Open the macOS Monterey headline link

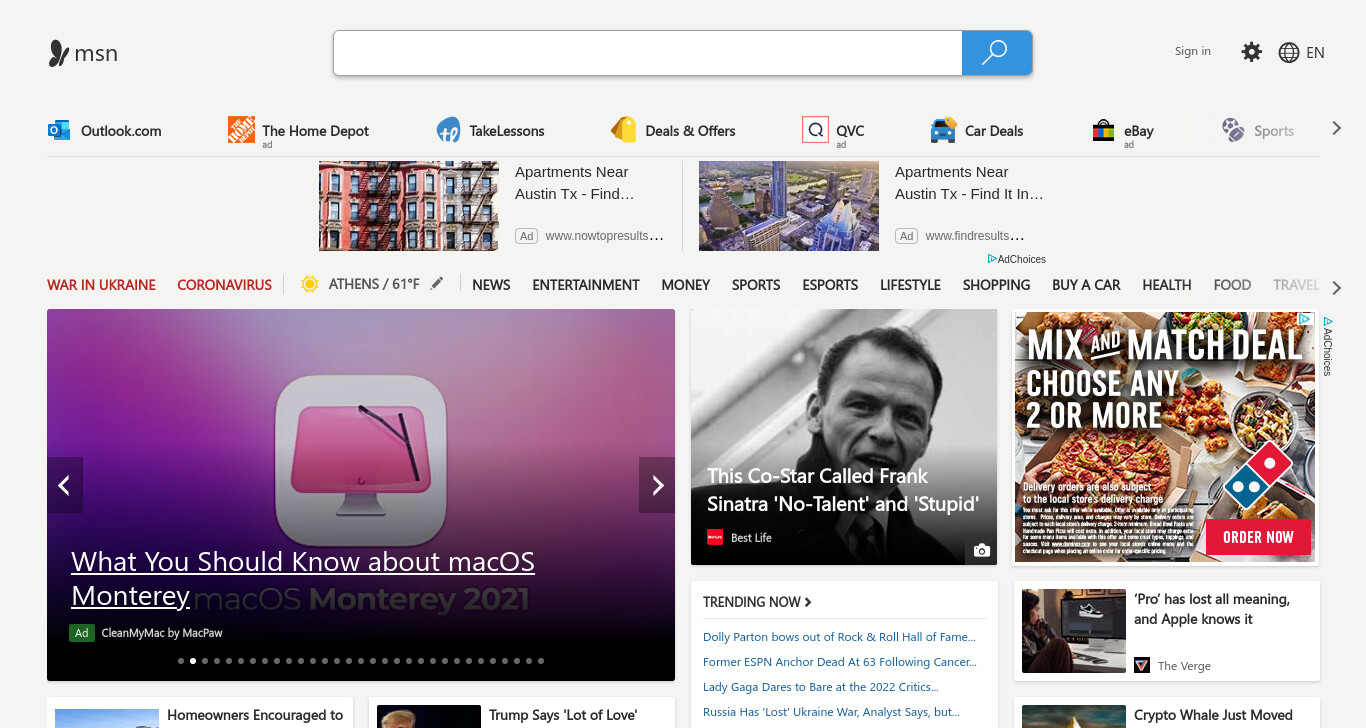pyautogui.click(x=303, y=579)
